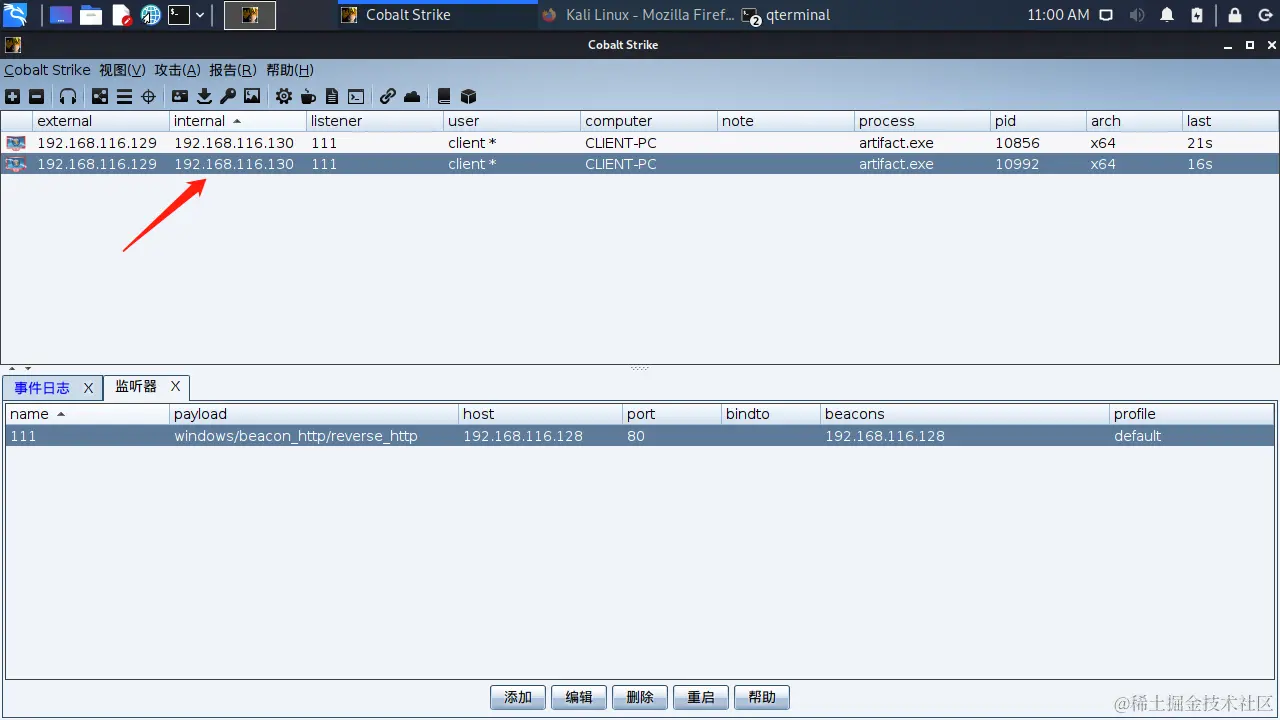Click the 11:00 AM panel clock
This screenshot has height=720, width=1280.
pyautogui.click(x=1058, y=15)
